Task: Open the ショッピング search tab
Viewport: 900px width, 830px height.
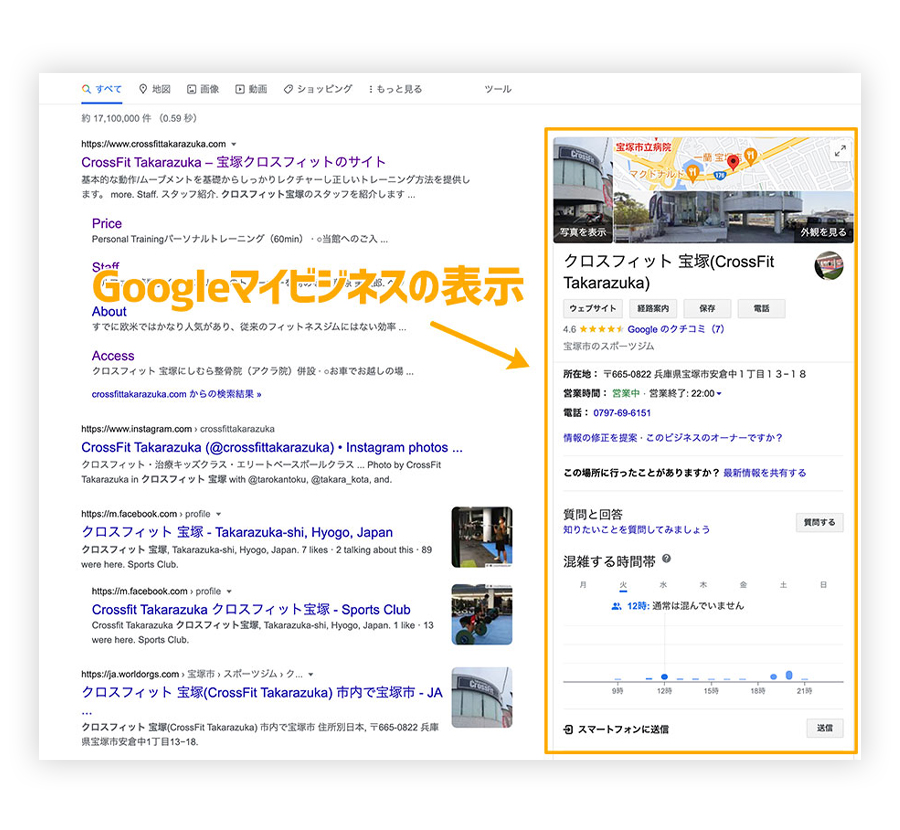Action: click(x=318, y=89)
